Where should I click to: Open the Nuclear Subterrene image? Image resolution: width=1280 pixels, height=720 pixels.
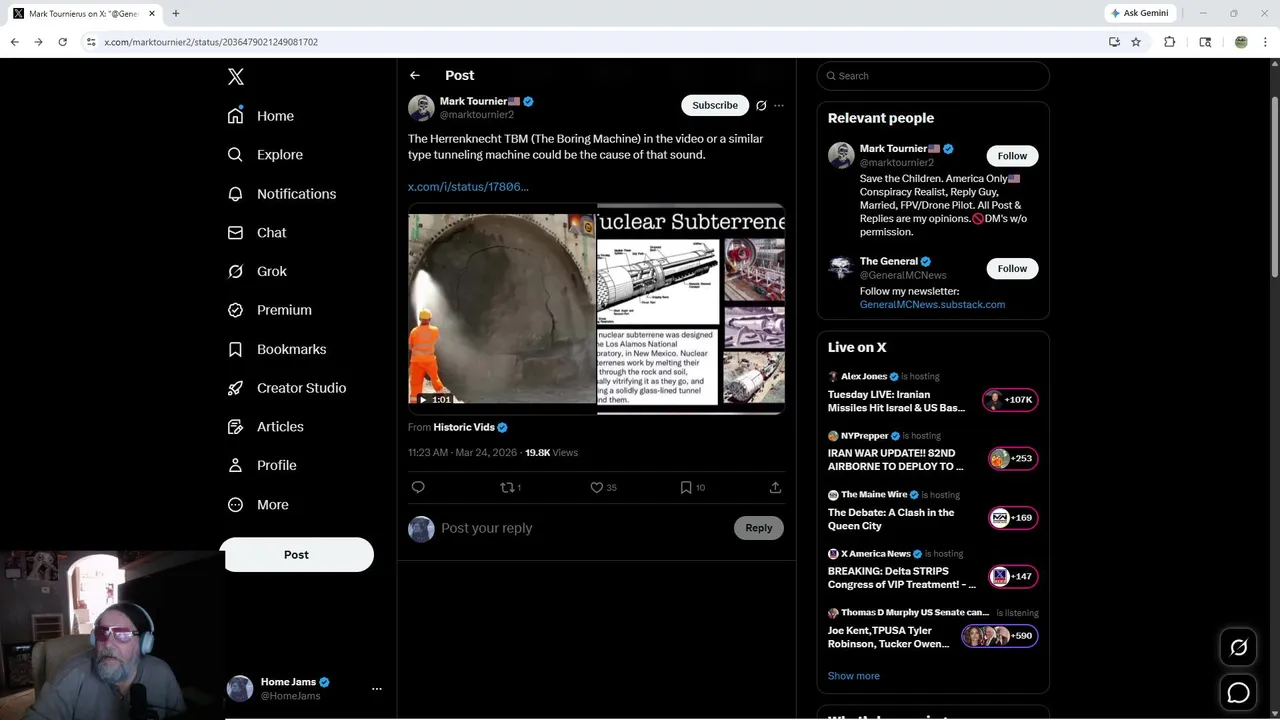coord(691,308)
